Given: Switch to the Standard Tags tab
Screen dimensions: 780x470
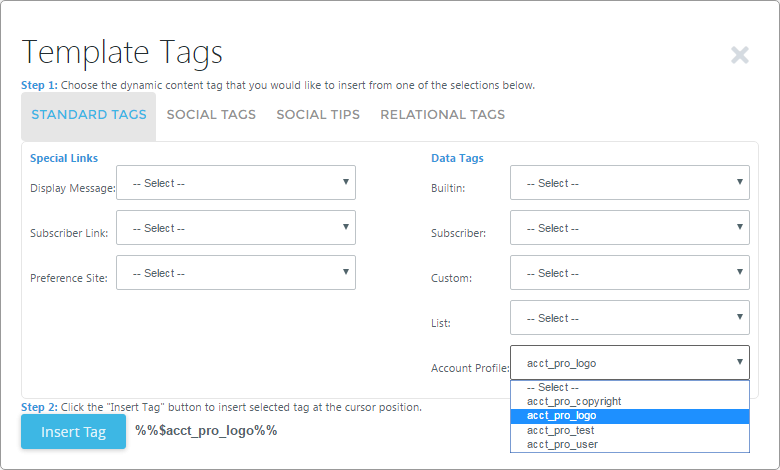Looking at the screenshot, I should pyautogui.click(x=89, y=115).
